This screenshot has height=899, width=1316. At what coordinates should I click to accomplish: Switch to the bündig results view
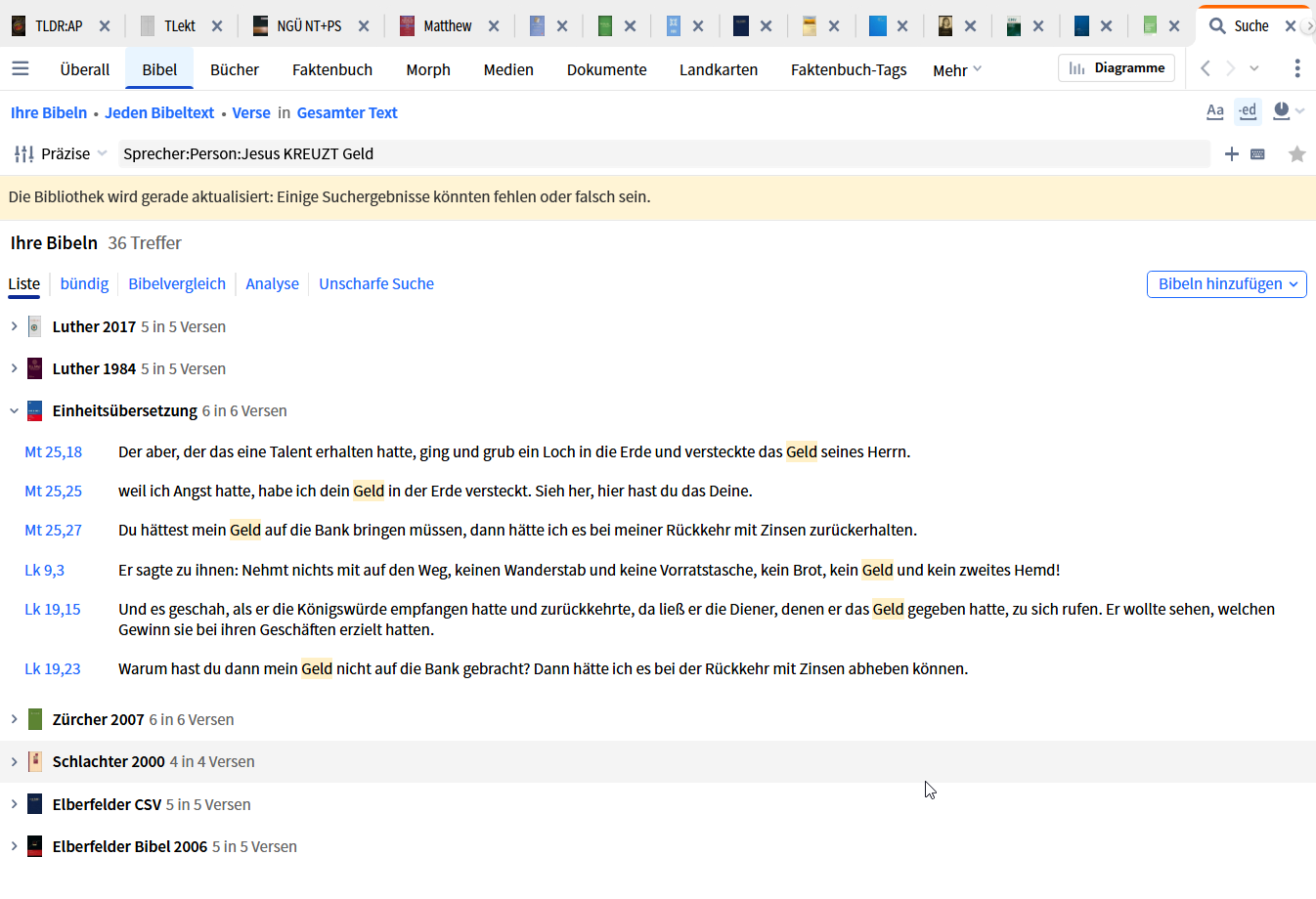(84, 283)
